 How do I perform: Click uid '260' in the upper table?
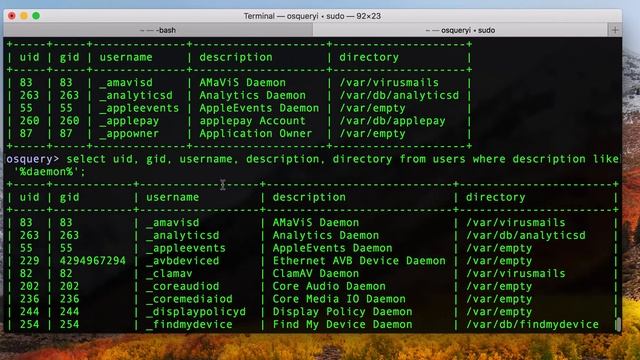(29, 121)
